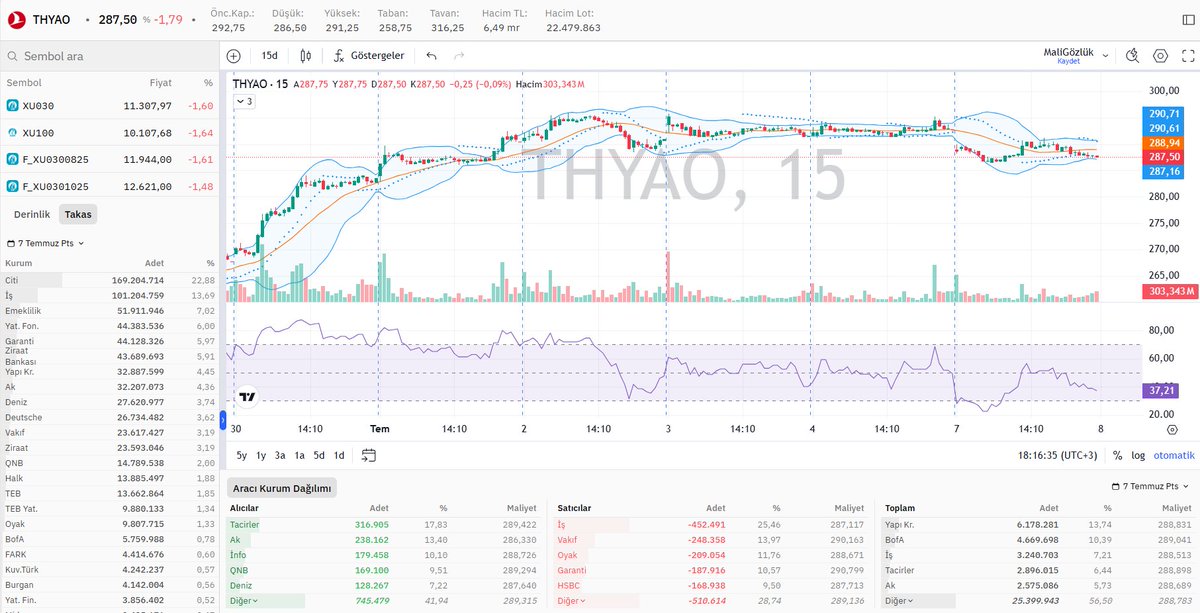Toggle percent scale on the chart
The image size is (1200, 613).
pos(1117,455)
